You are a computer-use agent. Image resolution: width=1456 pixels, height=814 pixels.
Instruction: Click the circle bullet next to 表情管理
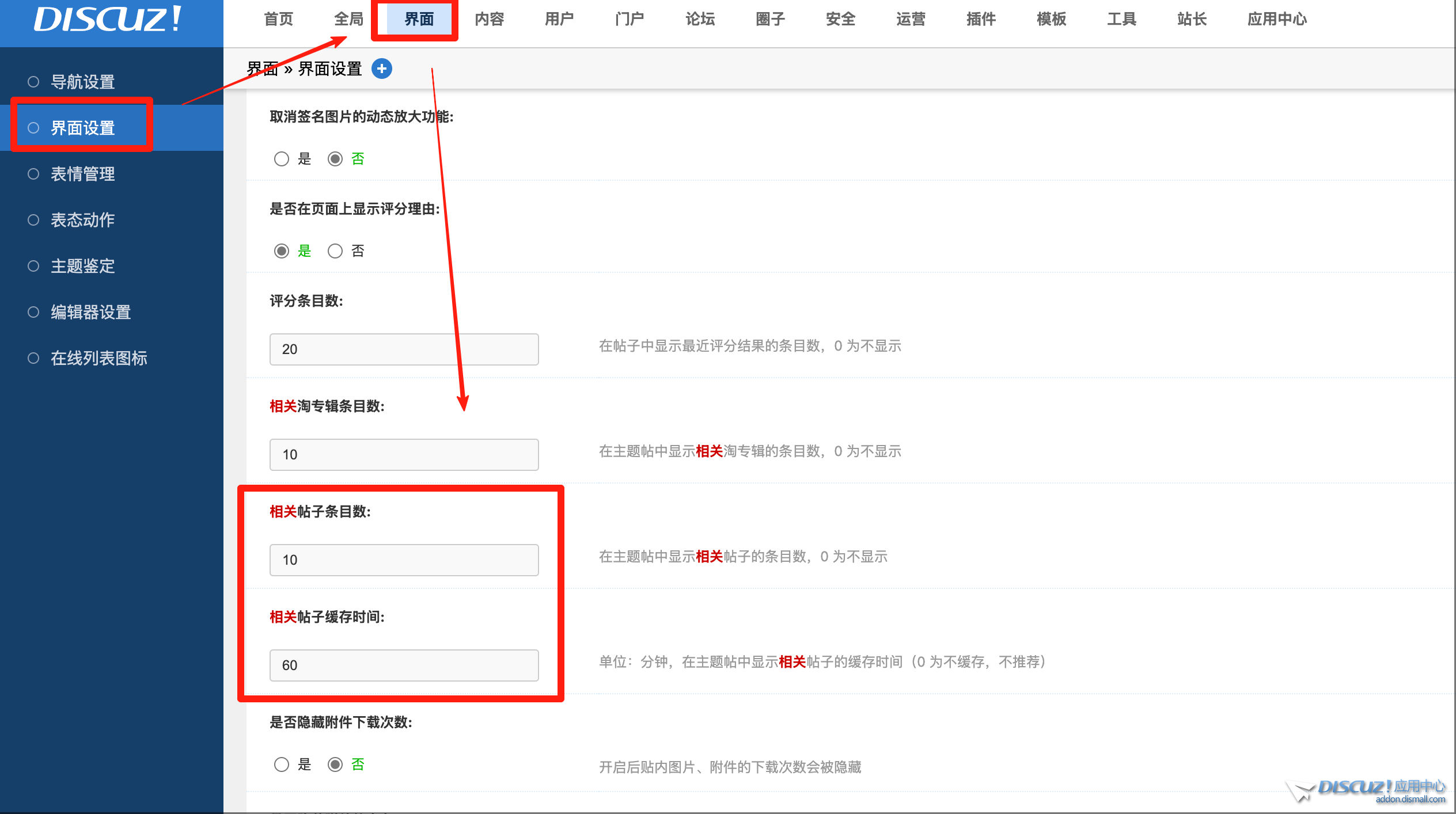pyautogui.click(x=33, y=174)
